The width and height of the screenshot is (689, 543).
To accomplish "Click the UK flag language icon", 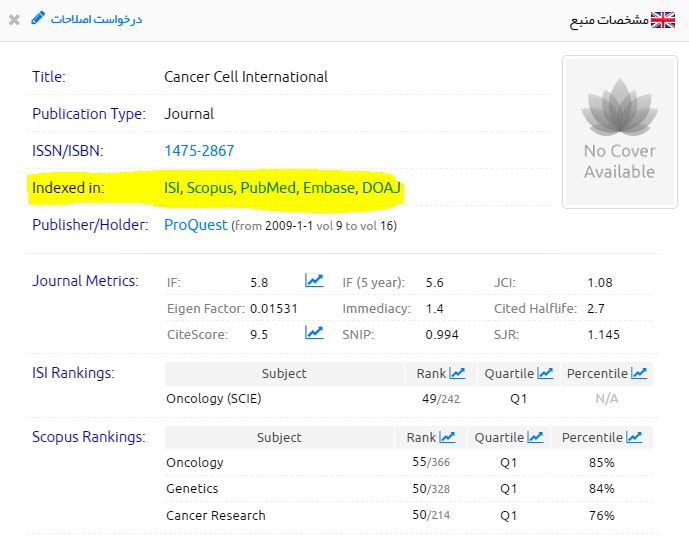I will [x=663, y=19].
